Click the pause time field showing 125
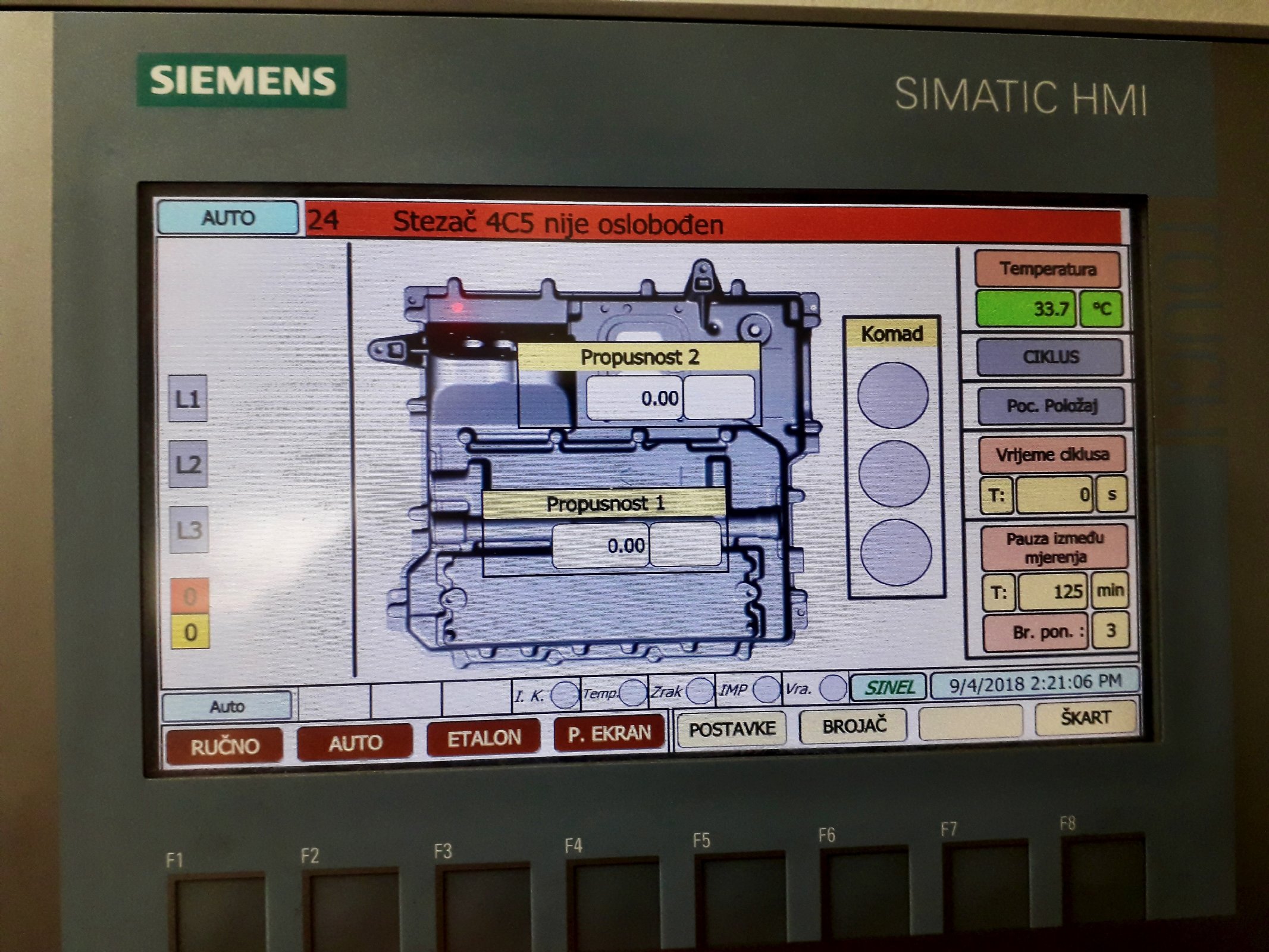Viewport: 1269px width, 952px height. tap(1052, 592)
